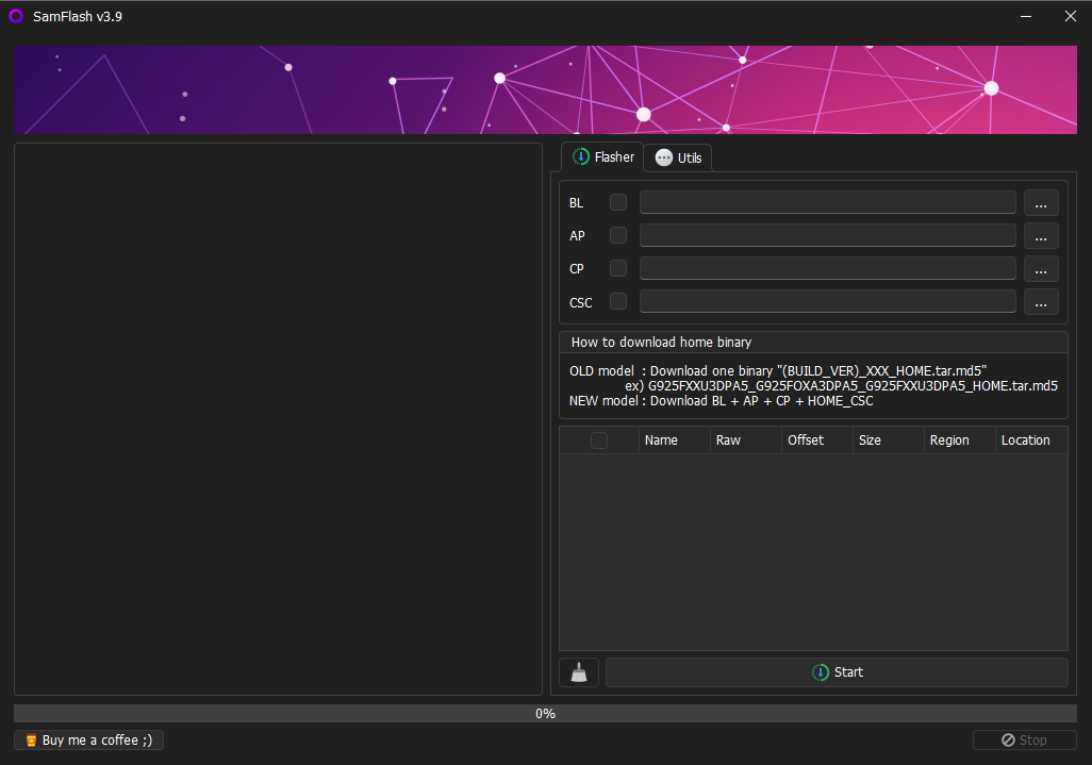Click the broom icon to clear file list
Image resolution: width=1092 pixels, height=765 pixels.
pos(578,671)
